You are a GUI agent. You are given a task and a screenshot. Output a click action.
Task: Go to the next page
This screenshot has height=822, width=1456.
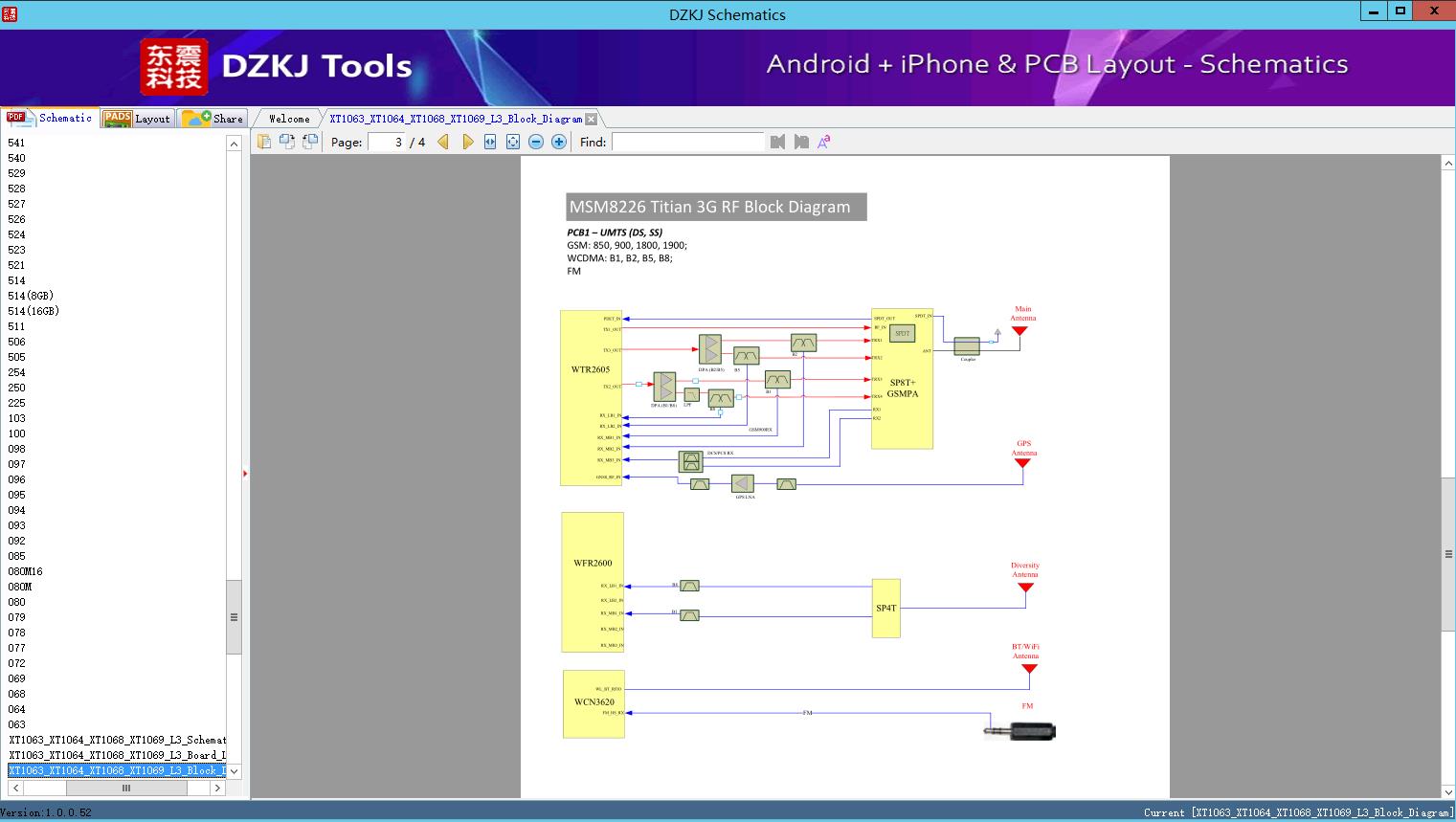[467, 142]
